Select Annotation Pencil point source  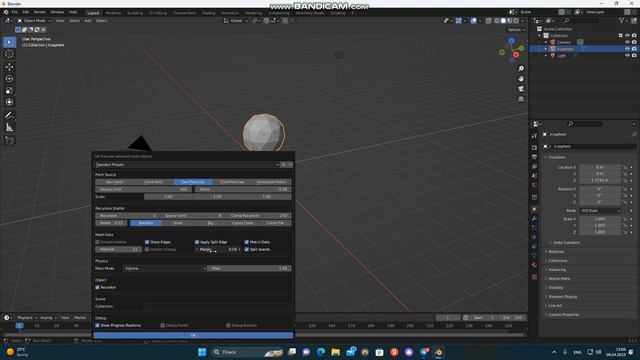pyautogui.click(x=271, y=182)
